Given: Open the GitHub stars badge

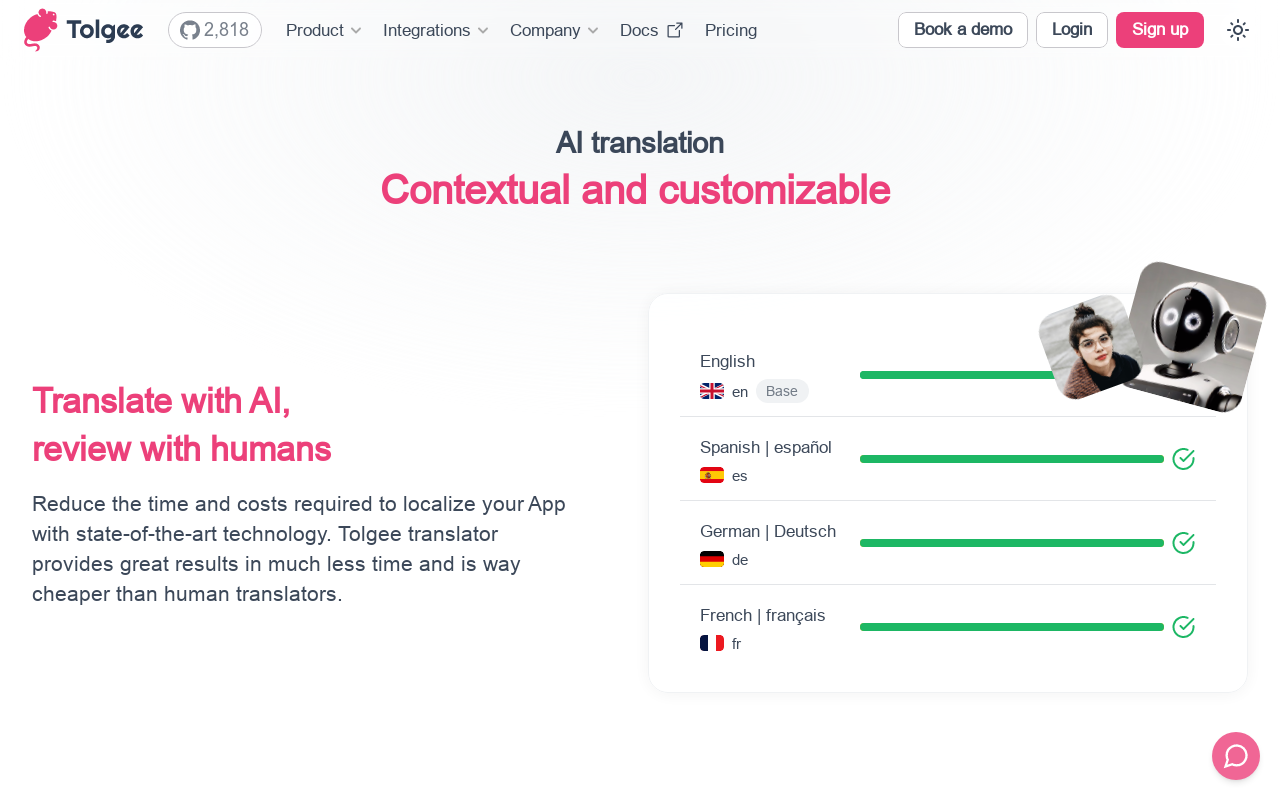Looking at the screenshot, I should point(215,30).
